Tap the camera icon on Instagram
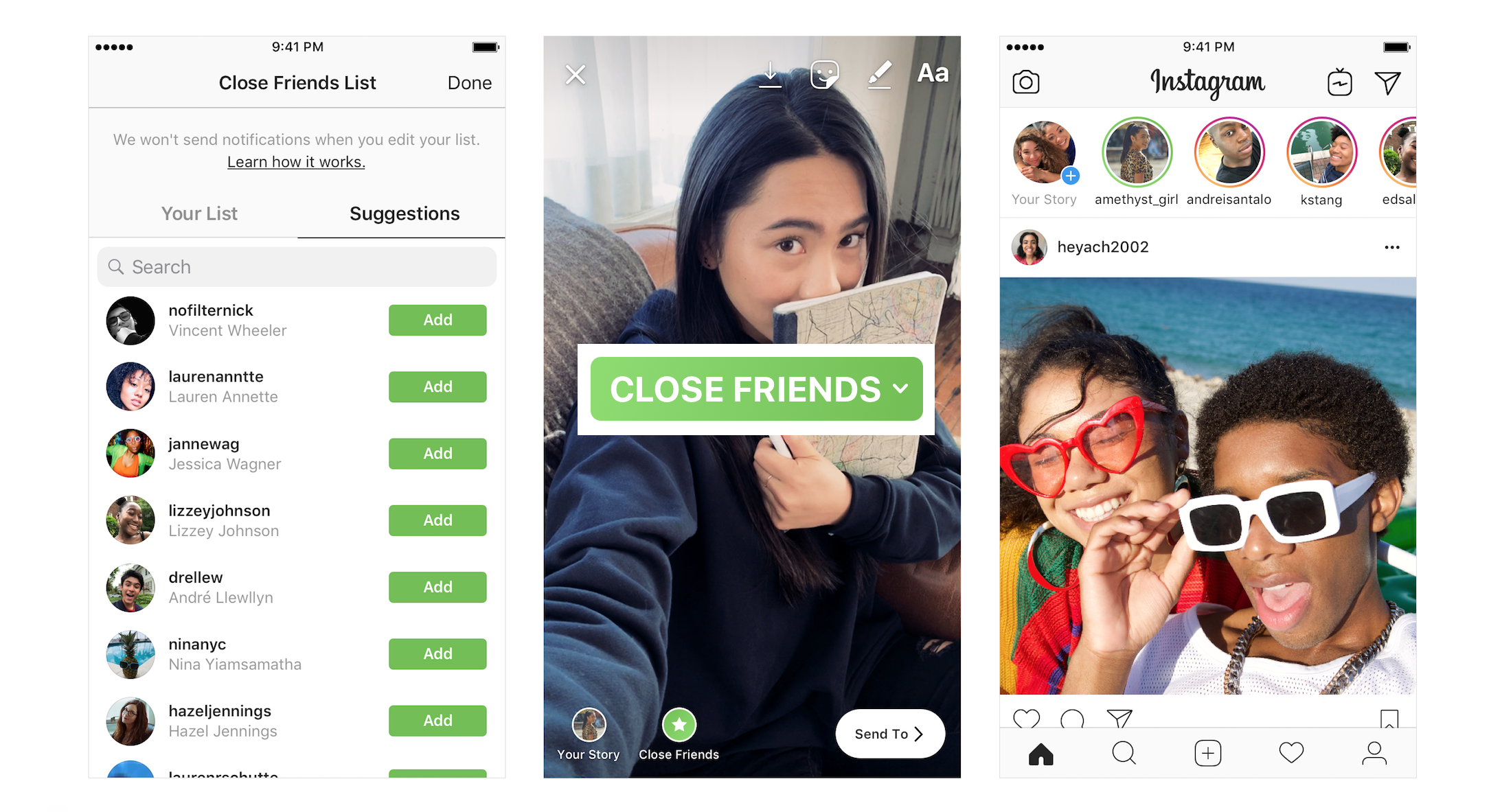1502x812 pixels. [1025, 82]
